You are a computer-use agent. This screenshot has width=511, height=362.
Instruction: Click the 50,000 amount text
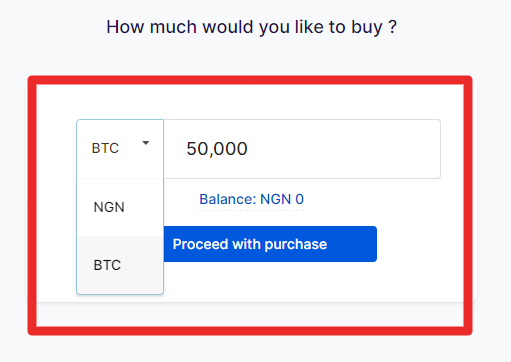click(217, 149)
